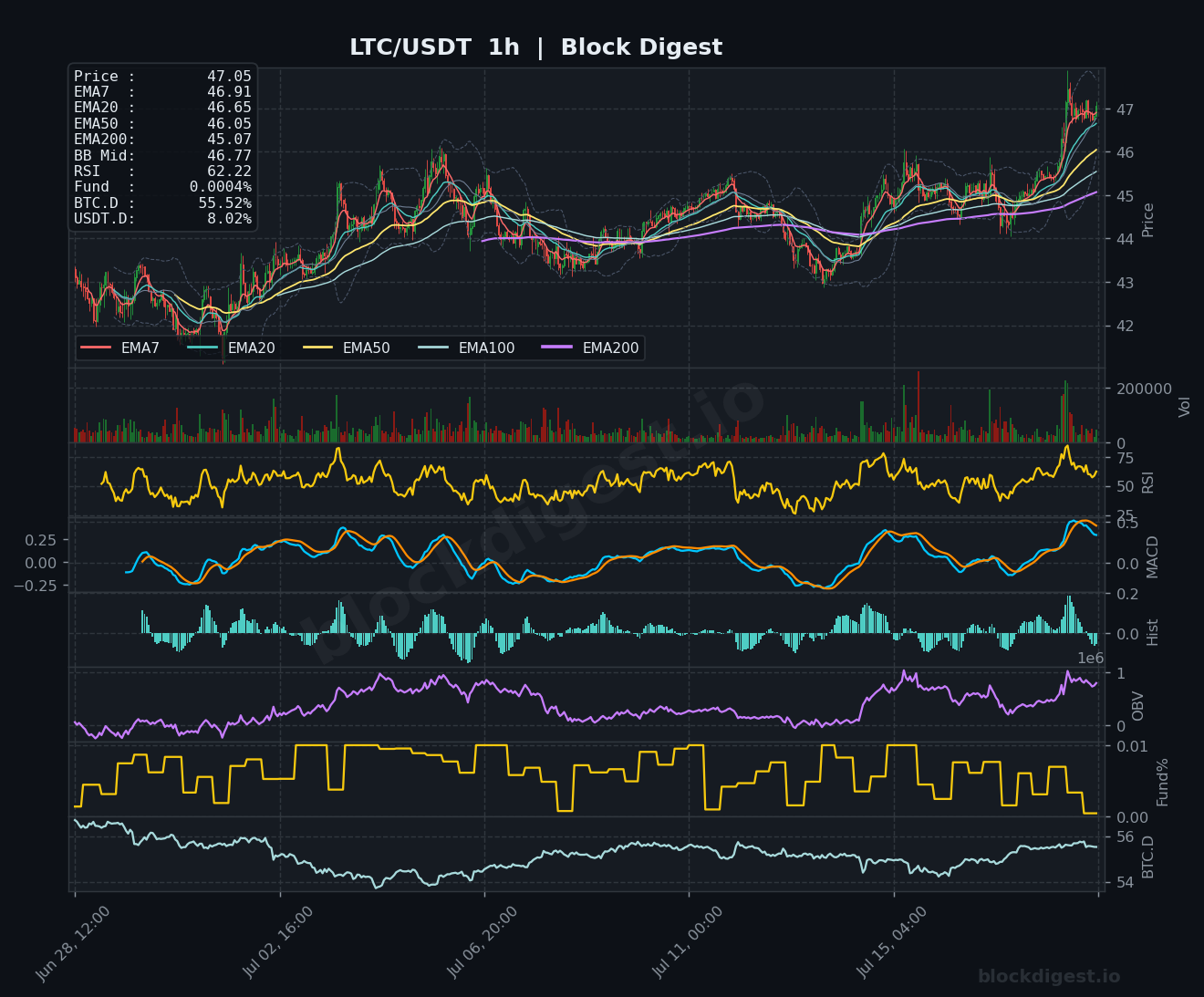1204x997 pixels.
Task: Click the Hist axis label
Action: 1153,632
